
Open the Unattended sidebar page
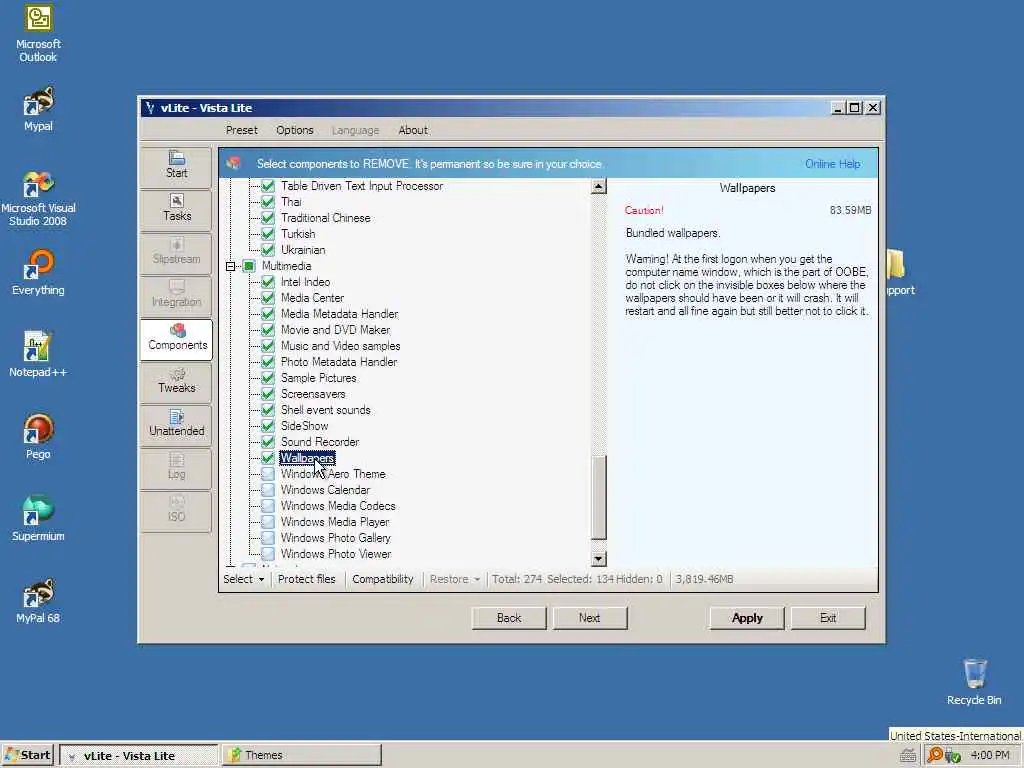click(176, 424)
